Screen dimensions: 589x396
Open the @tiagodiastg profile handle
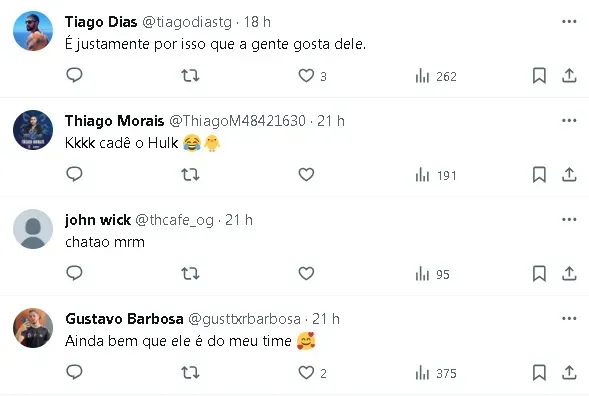pyautogui.click(x=187, y=22)
